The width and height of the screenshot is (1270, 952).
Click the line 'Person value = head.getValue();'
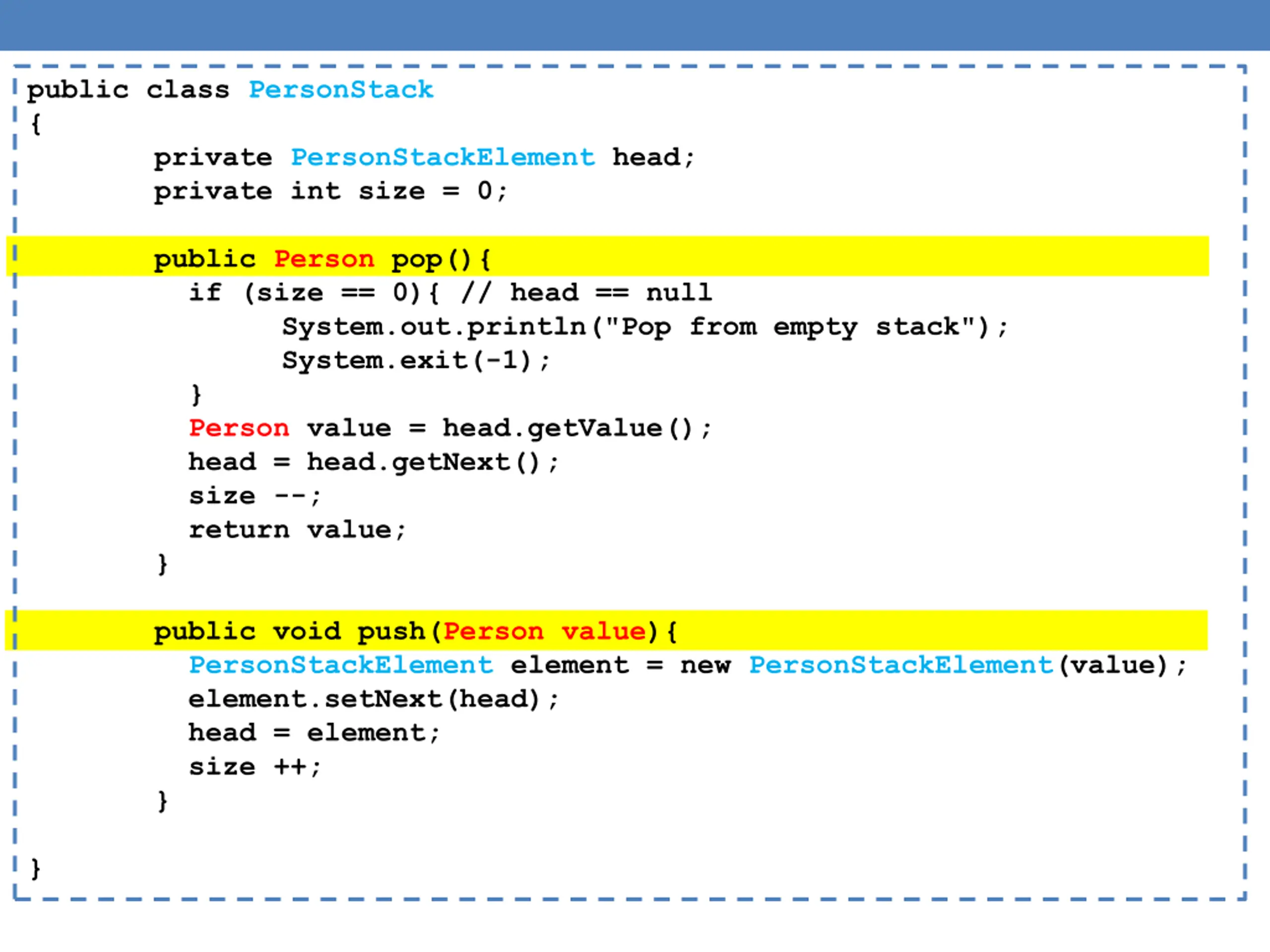coord(450,429)
